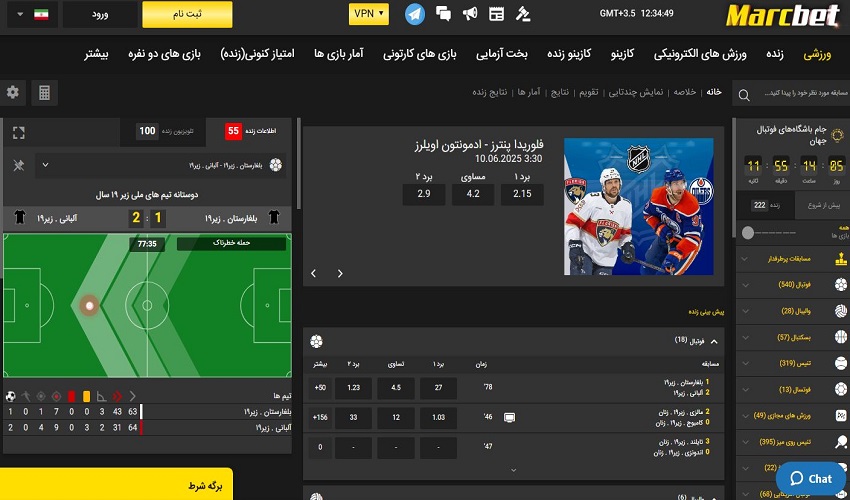Select odds 1.03 in مالزی row
Viewport: 850px width, 500px height.
438,418
